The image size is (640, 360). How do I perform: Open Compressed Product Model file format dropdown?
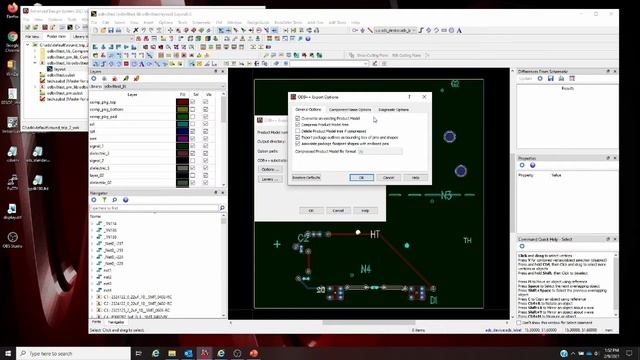(380, 151)
